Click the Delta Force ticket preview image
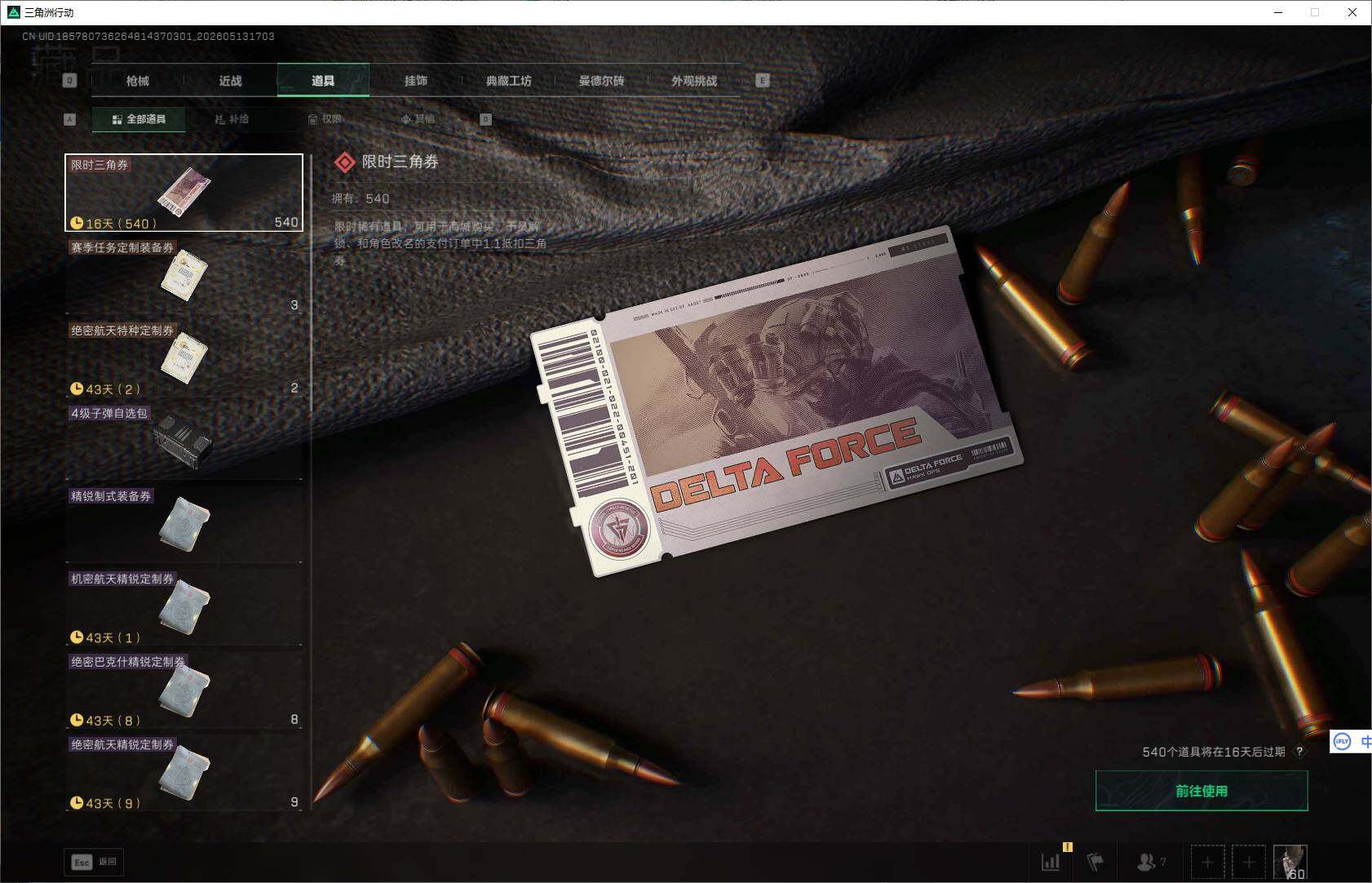The width and height of the screenshot is (1372, 883). click(x=777, y=401)
